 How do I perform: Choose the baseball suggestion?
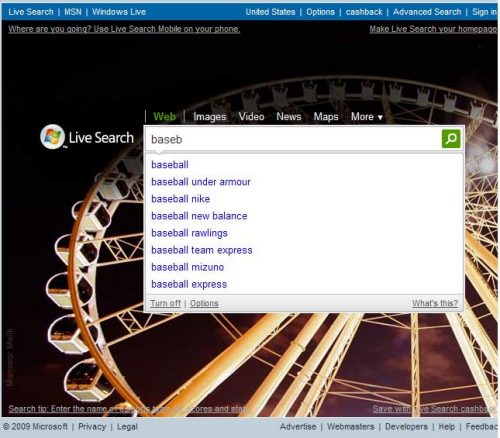coord(170,165)
